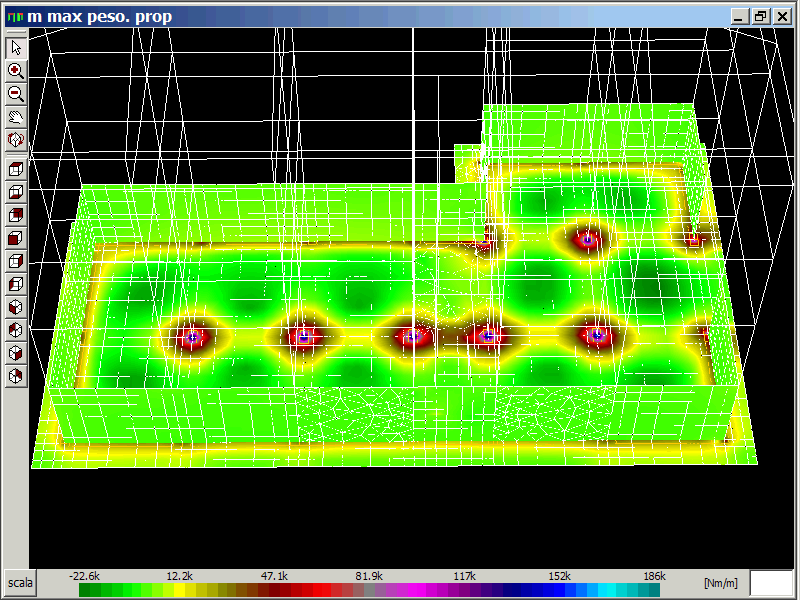Screen dimensions: 800x600
Task: Close the m max peso window
Action: pyautogui.click(x=782, y=16)
